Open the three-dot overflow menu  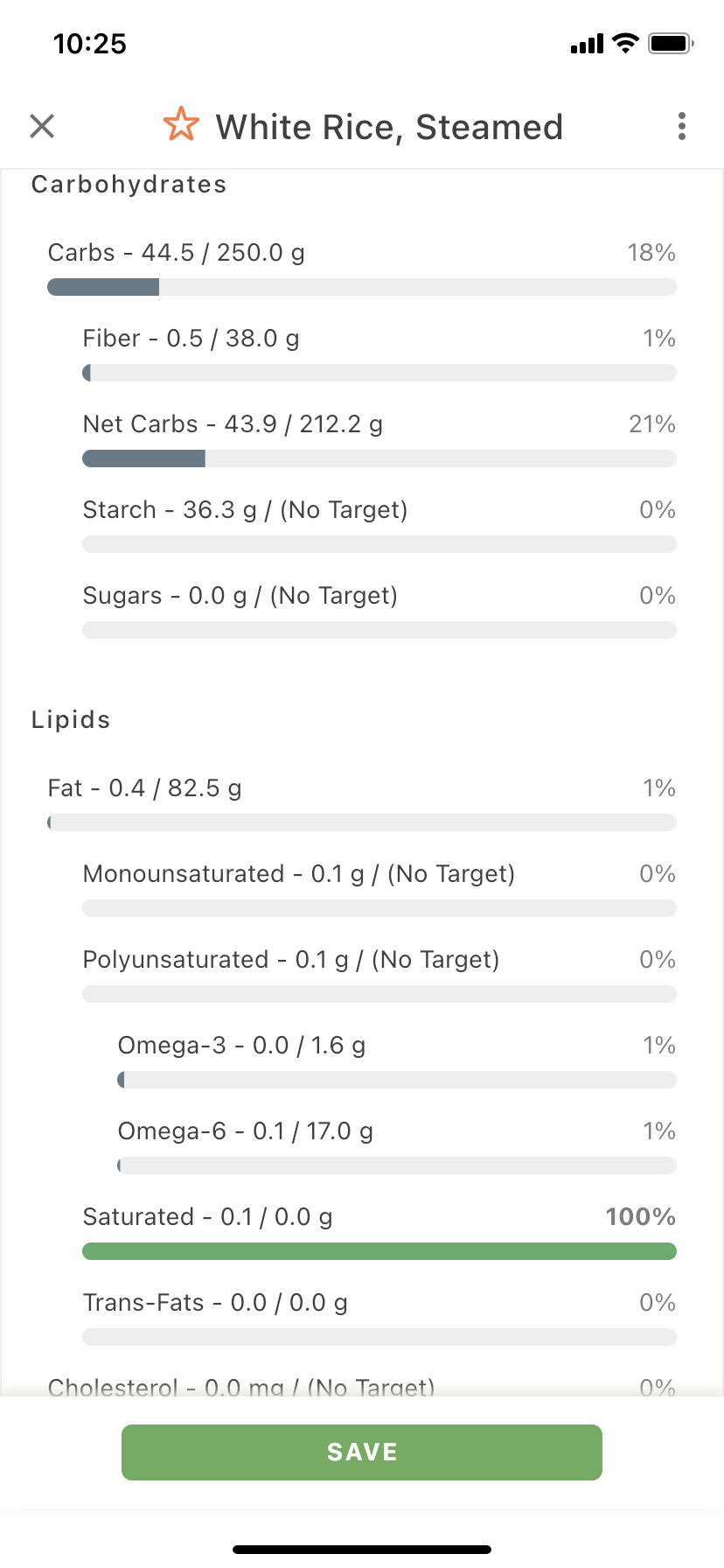682,126
